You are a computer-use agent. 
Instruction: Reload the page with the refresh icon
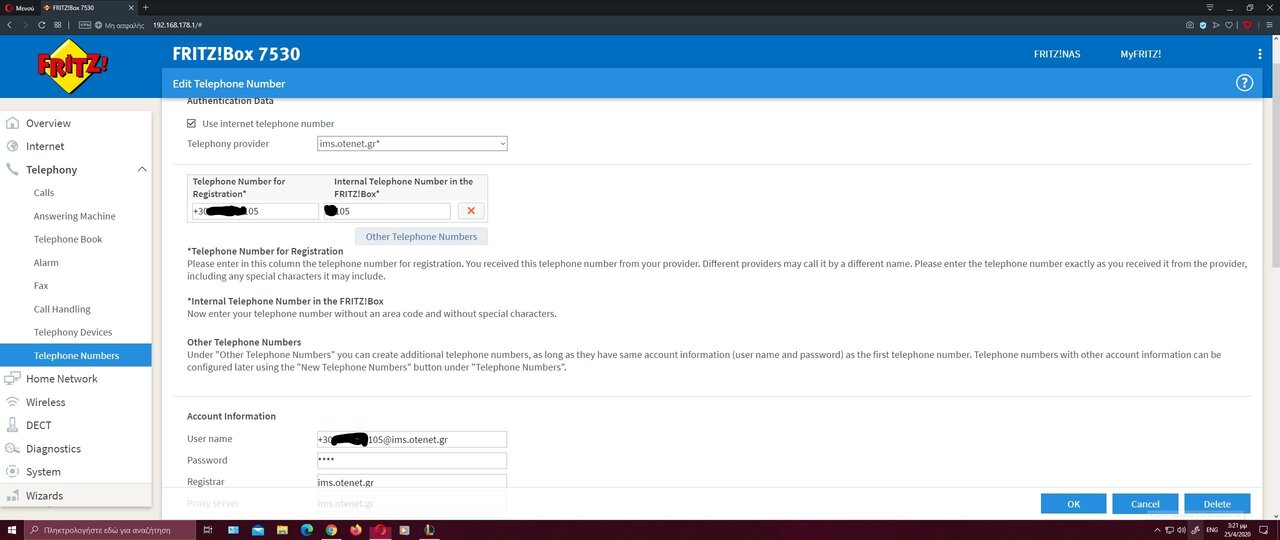tap(42, 24)
